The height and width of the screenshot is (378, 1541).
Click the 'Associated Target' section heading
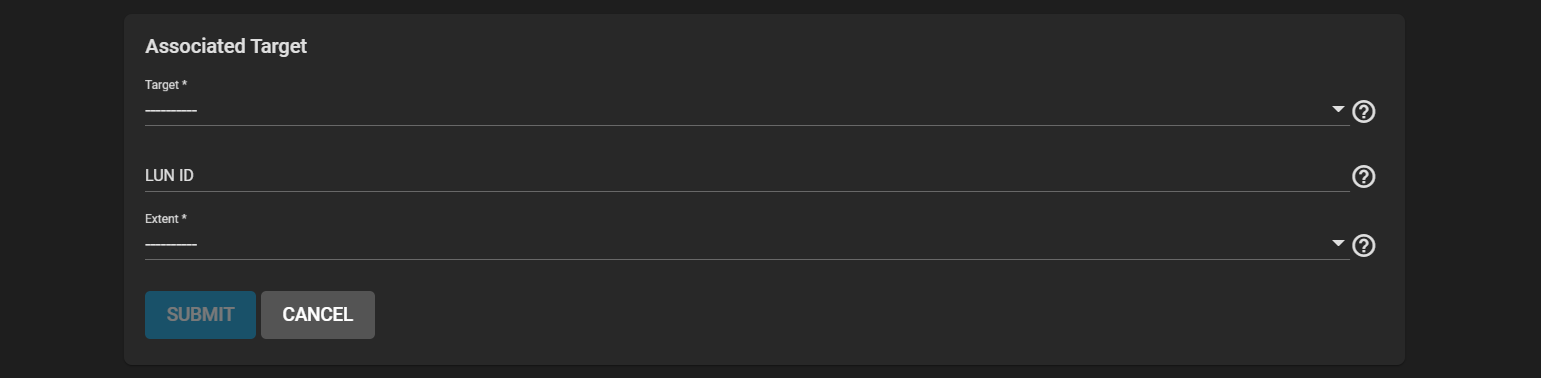(226, 46)
